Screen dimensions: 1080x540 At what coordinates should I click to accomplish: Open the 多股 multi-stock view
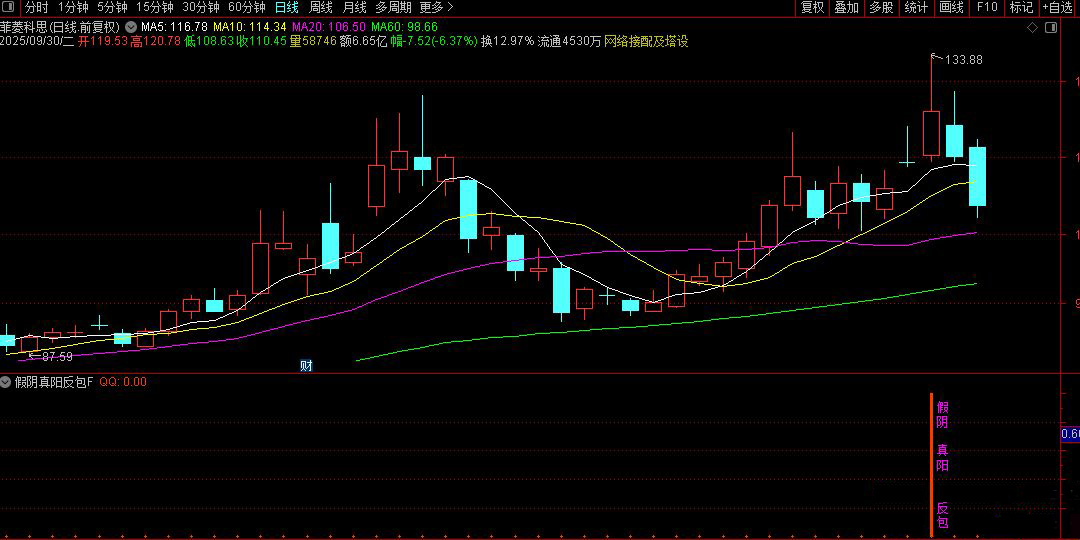tap(881, 8)
